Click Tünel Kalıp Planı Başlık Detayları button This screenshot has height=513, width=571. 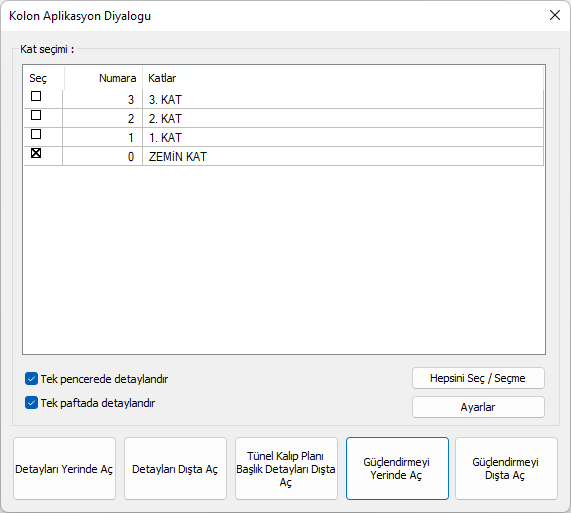coord(286,469)
